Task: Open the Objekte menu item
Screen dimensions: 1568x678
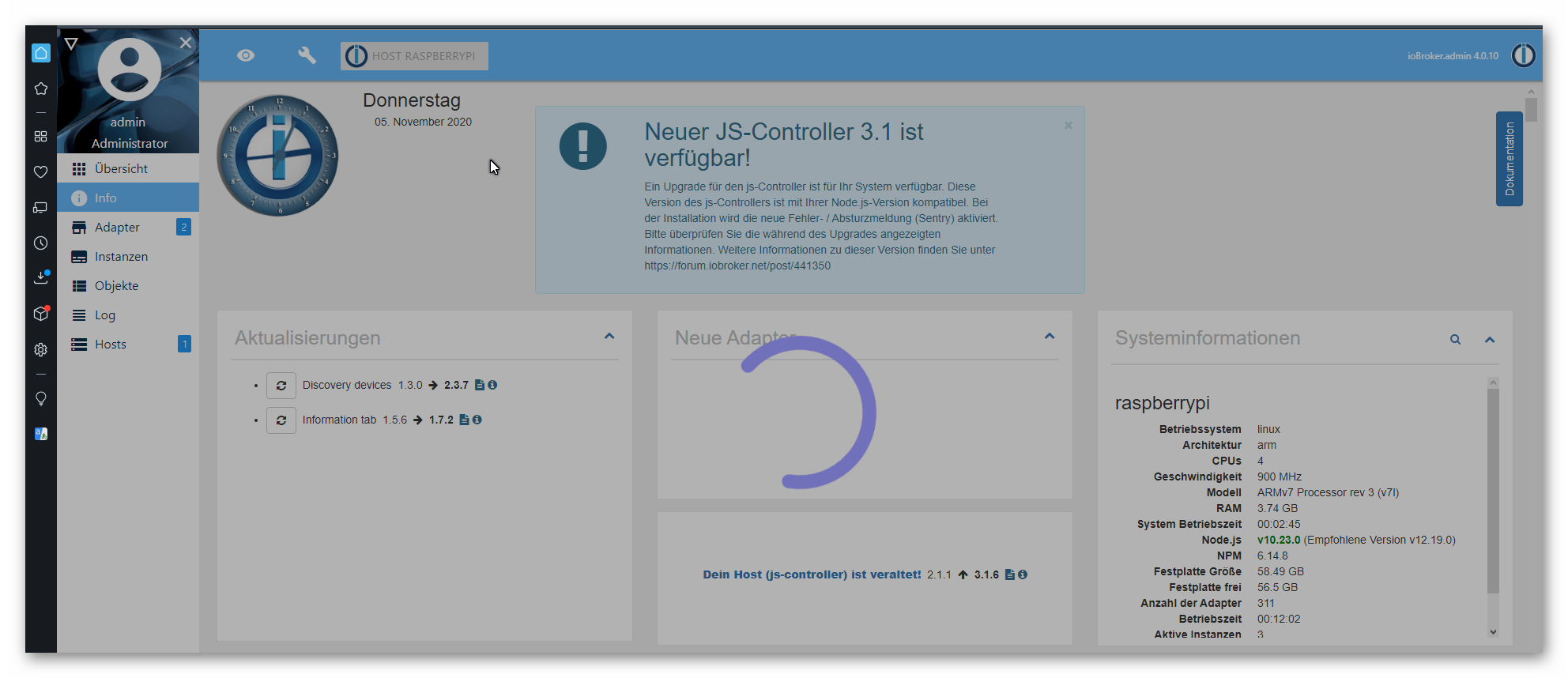Action: (128, 285)
